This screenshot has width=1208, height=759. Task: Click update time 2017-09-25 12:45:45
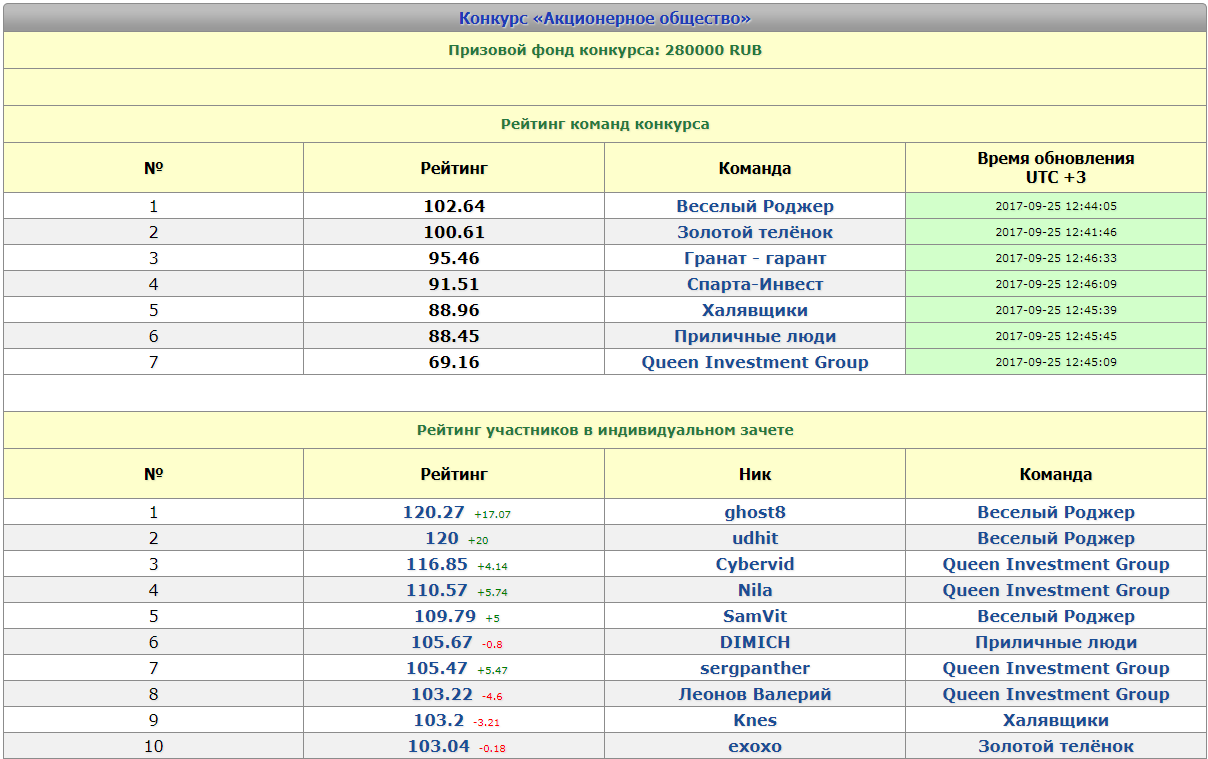1056,336
